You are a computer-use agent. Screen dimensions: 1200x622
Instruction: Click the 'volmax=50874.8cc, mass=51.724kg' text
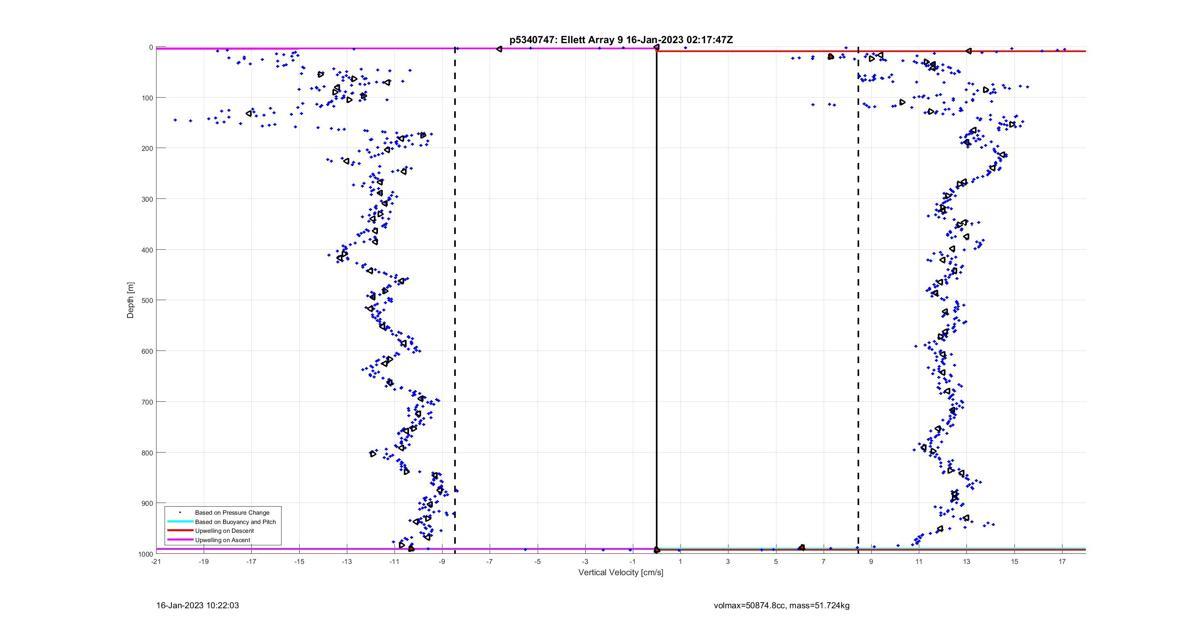tap(781, 605)
